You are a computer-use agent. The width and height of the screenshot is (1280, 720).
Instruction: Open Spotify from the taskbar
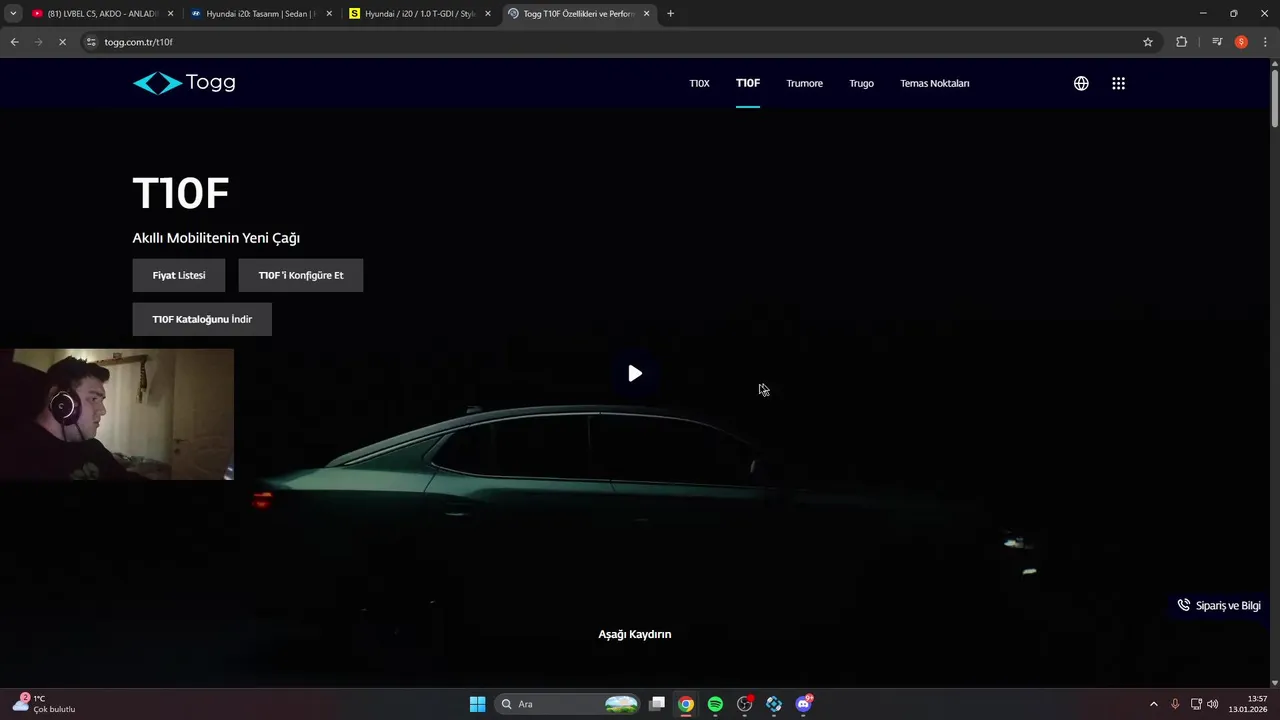coord(715,704)
